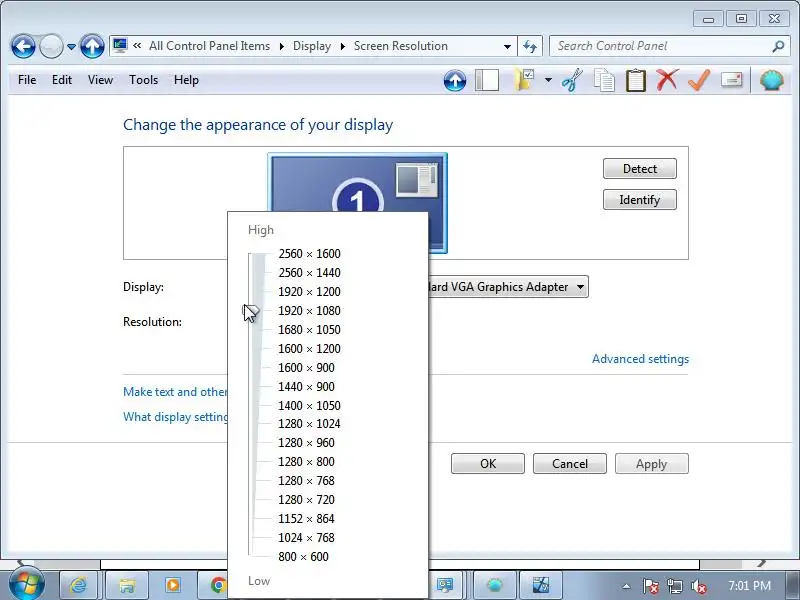Screen dimensions: 800x600
Task: Click the scissors Cut toolbar icon
Action: click(x=572, y=80)
